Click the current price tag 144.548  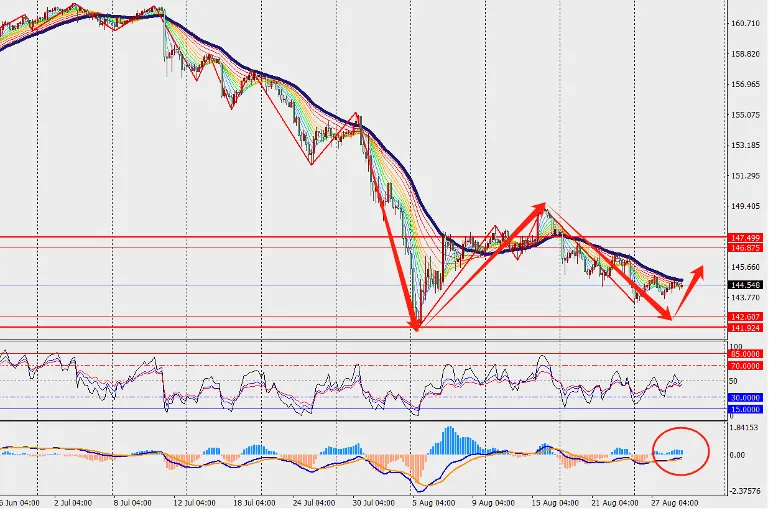745,285
